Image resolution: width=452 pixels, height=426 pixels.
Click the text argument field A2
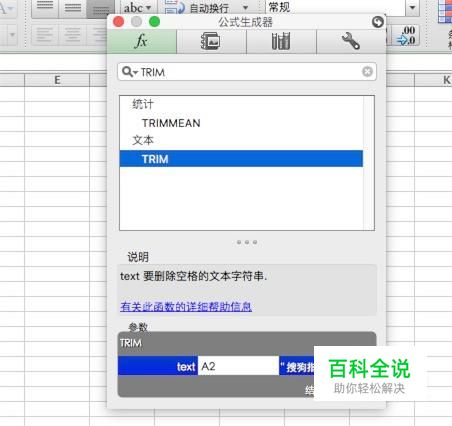point(238,366)
